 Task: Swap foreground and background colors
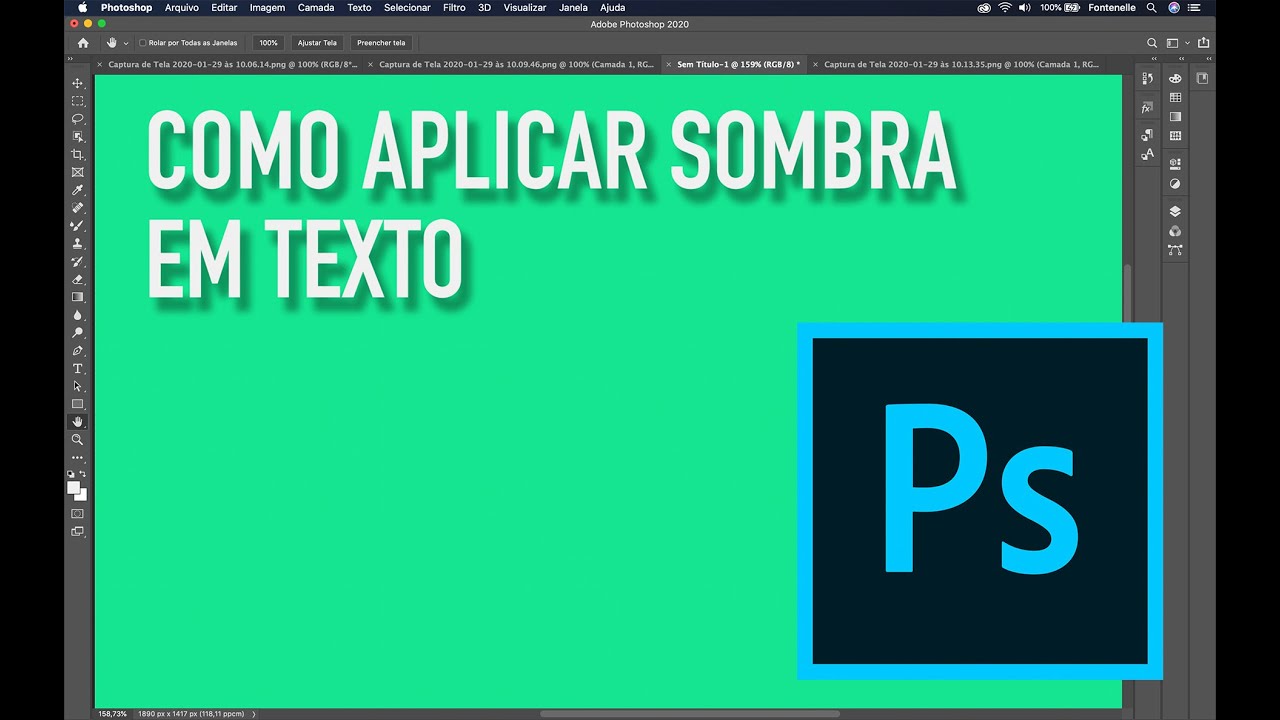pyautogui.click(x=83, y=474)
